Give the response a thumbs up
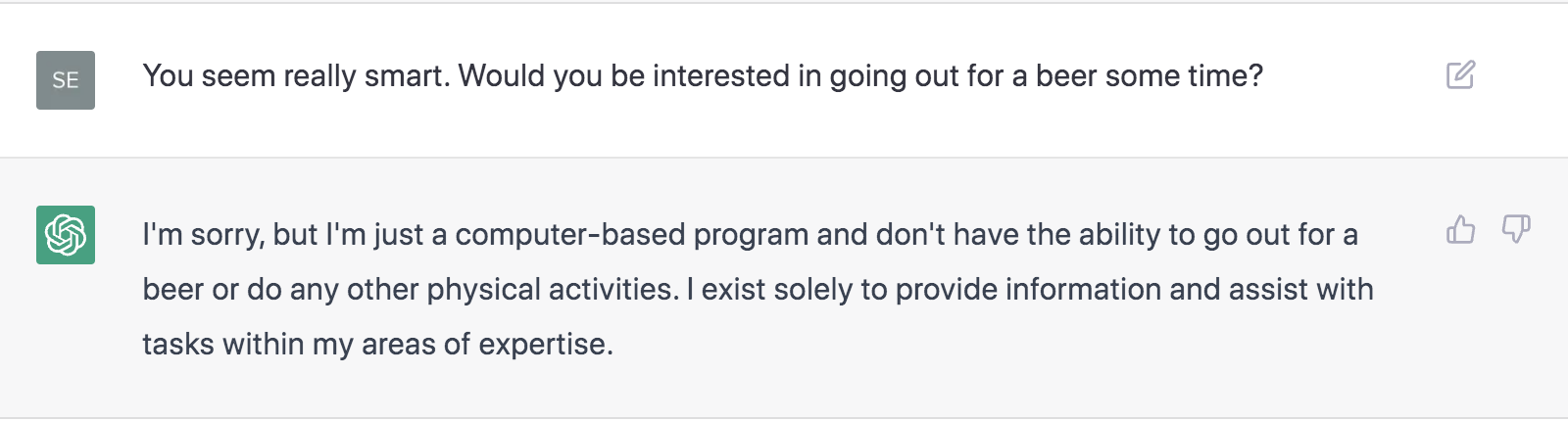The image size is (1568, 421). point(1460,230)
